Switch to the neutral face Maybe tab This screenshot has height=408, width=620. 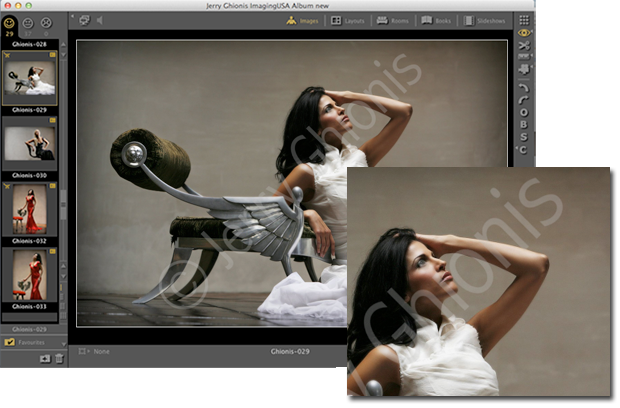click(x=29, y=20)
